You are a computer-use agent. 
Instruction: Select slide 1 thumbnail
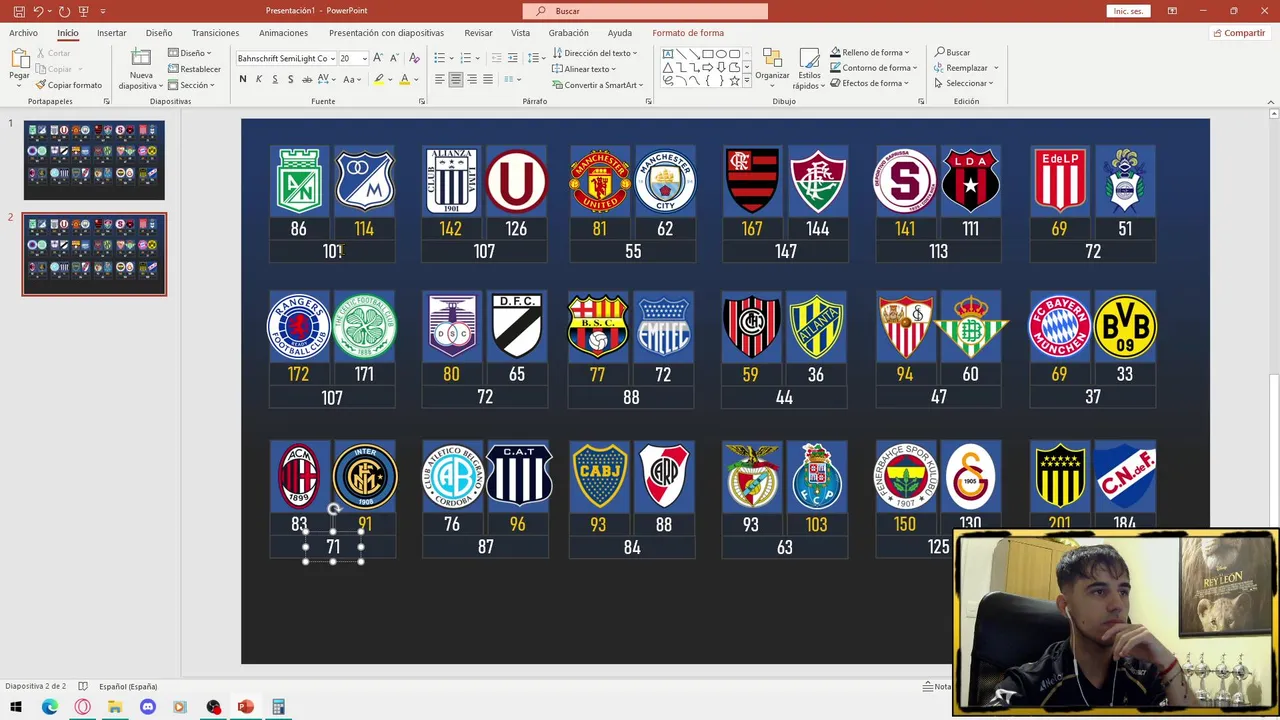[94, 160]
